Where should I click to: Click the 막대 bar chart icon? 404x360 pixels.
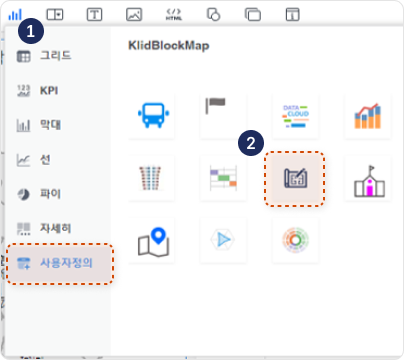[23, 125]
